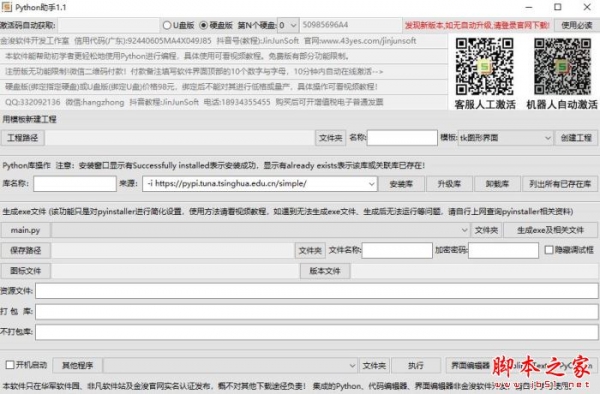
Task: Click the 使用必读 button
Action: click(x=577, y=26)
